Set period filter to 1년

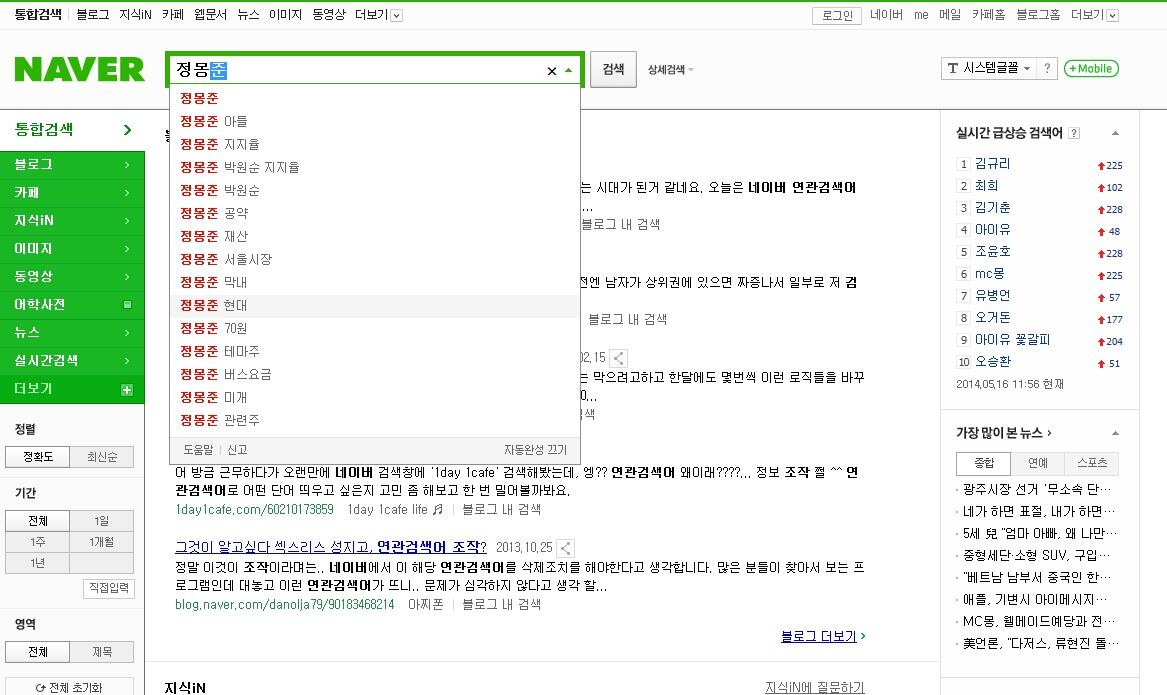click(38, 563)
